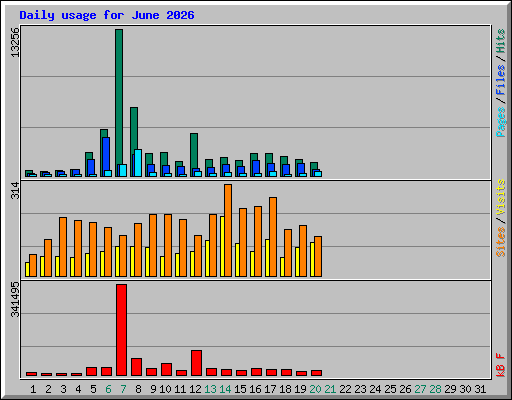Click the blue "Files" legend label
Viewport: 512px width, 400px height.
click(x=501, y=79)
